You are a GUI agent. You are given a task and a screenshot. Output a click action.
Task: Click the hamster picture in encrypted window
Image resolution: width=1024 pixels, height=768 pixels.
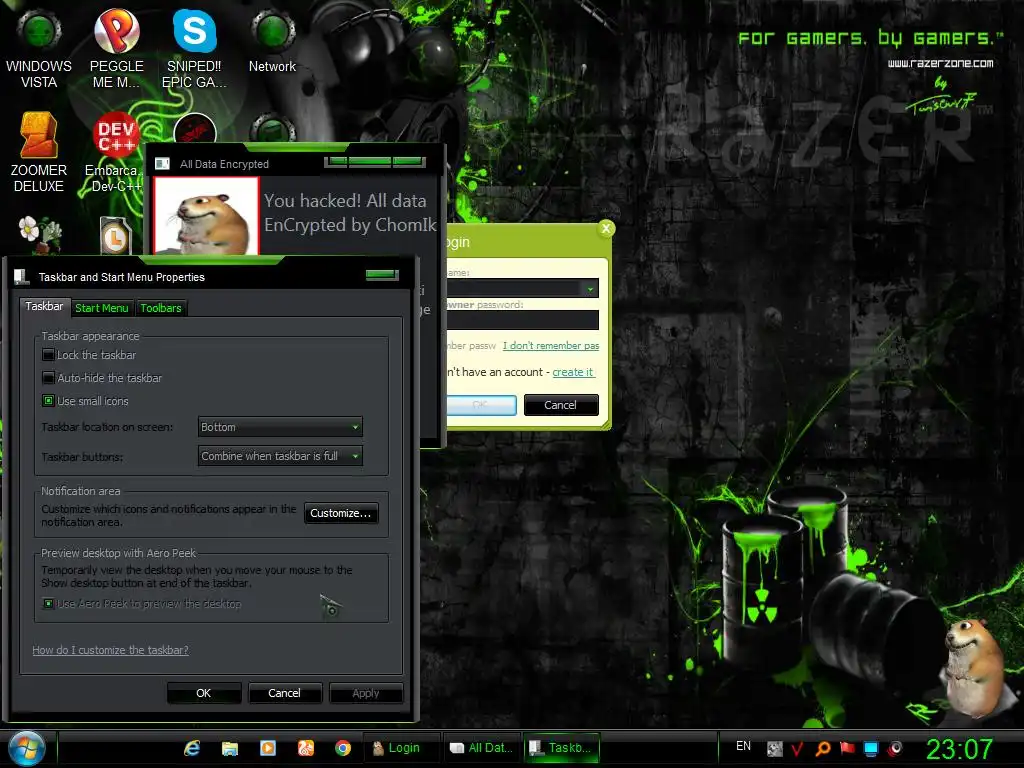point(206,216)
